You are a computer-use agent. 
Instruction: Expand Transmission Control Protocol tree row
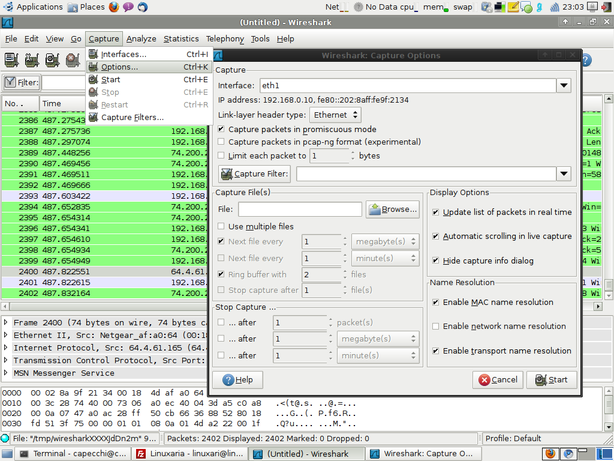pyautogui.click(x=5, y=360)
